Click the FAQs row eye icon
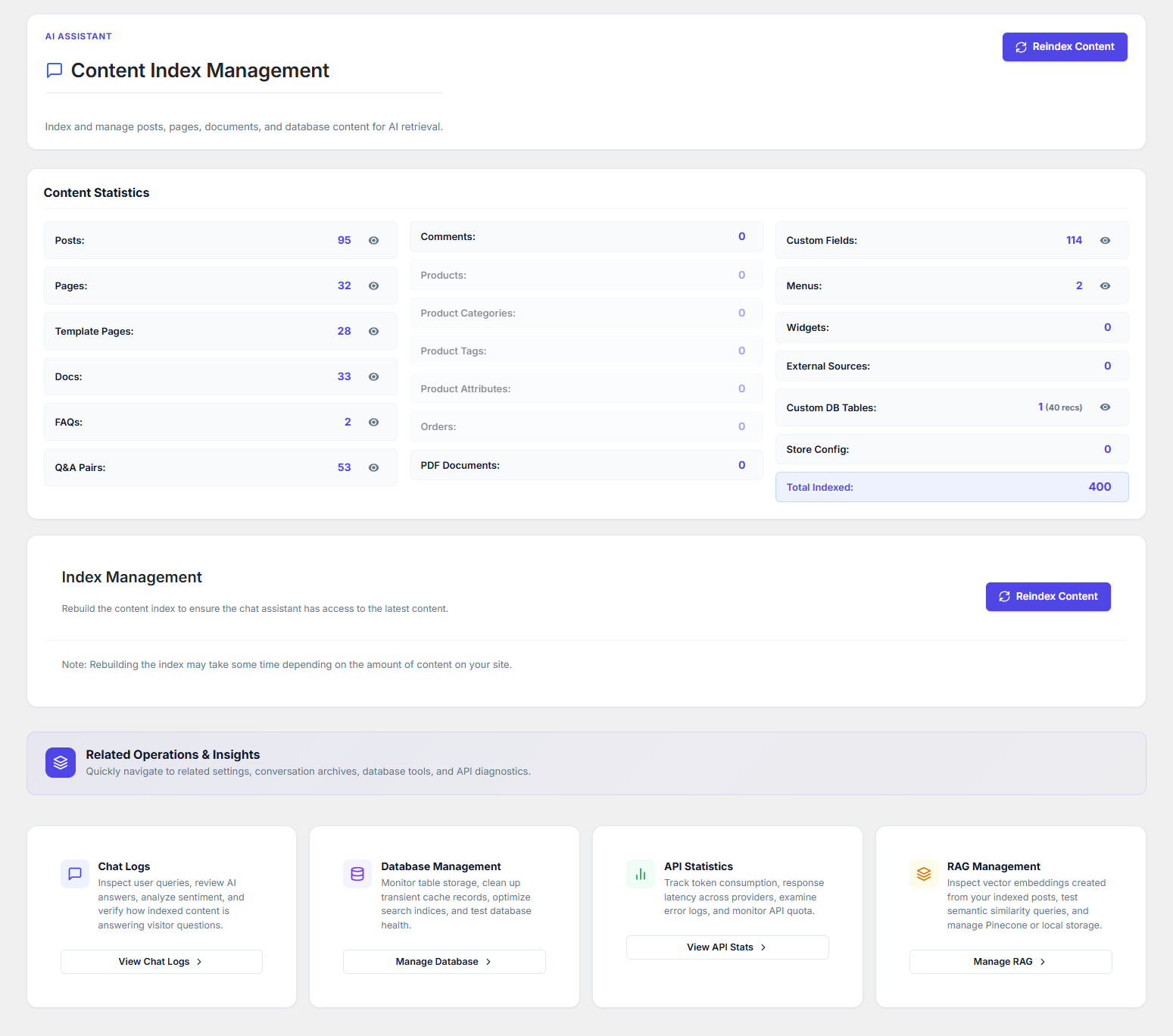 click(373, 422)
